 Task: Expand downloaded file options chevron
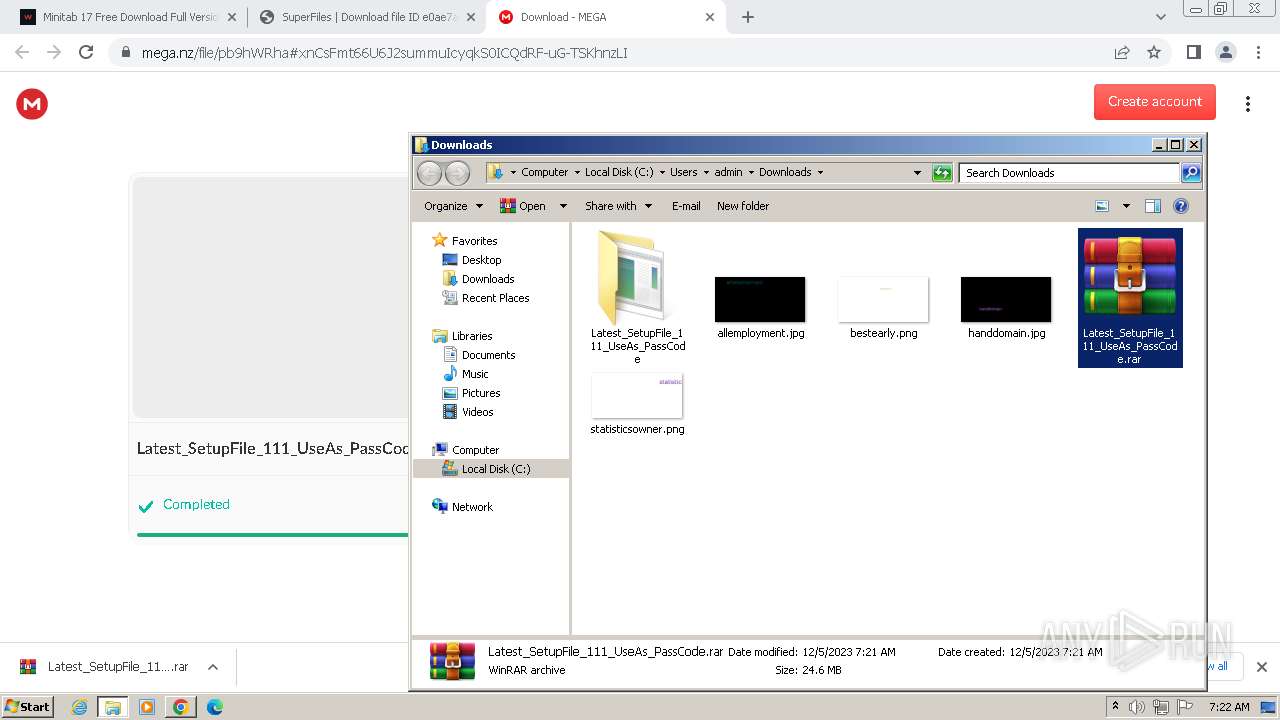pos(212,667)
